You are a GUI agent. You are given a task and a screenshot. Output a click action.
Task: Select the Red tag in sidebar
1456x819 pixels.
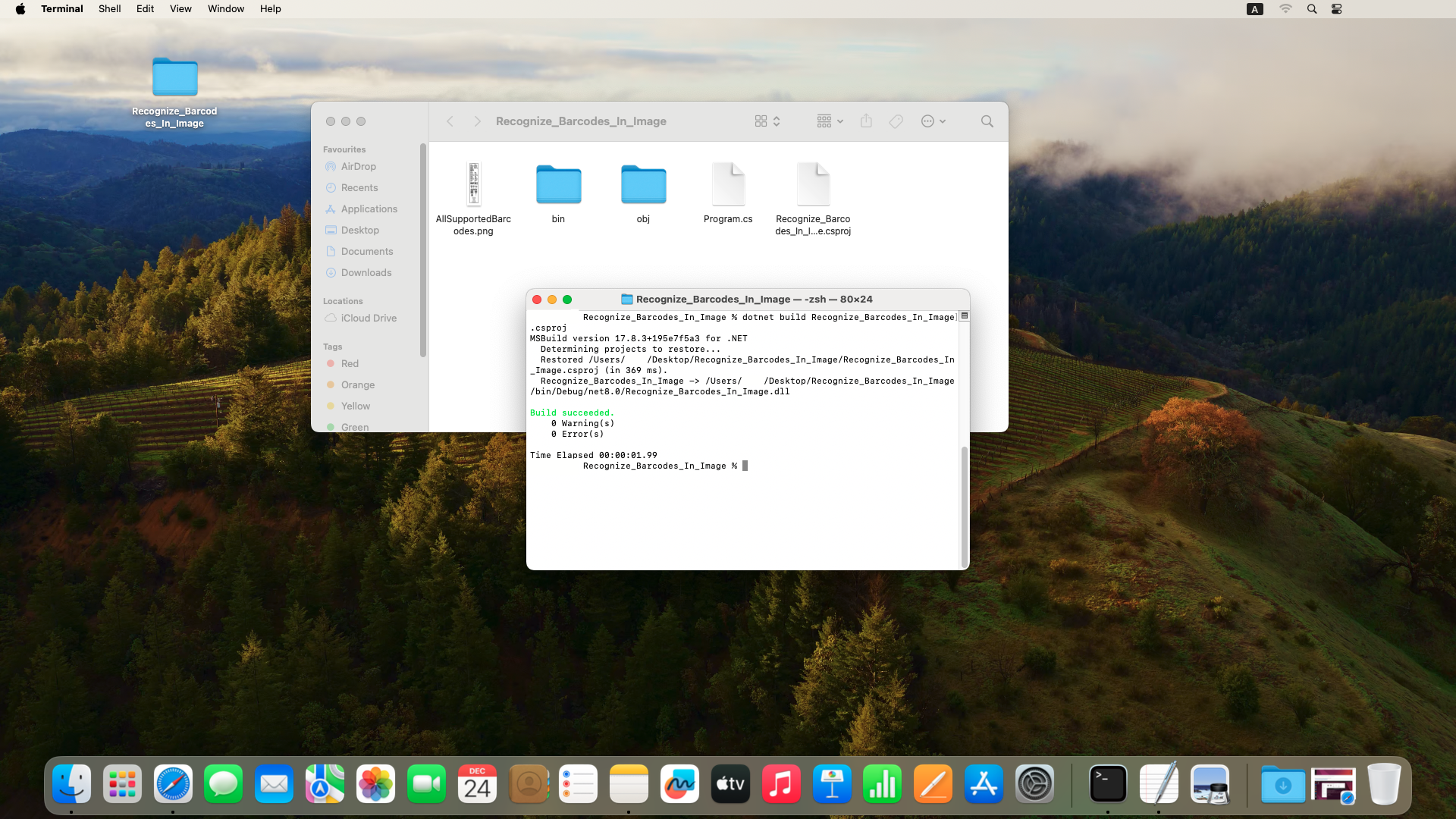point(350,364)
